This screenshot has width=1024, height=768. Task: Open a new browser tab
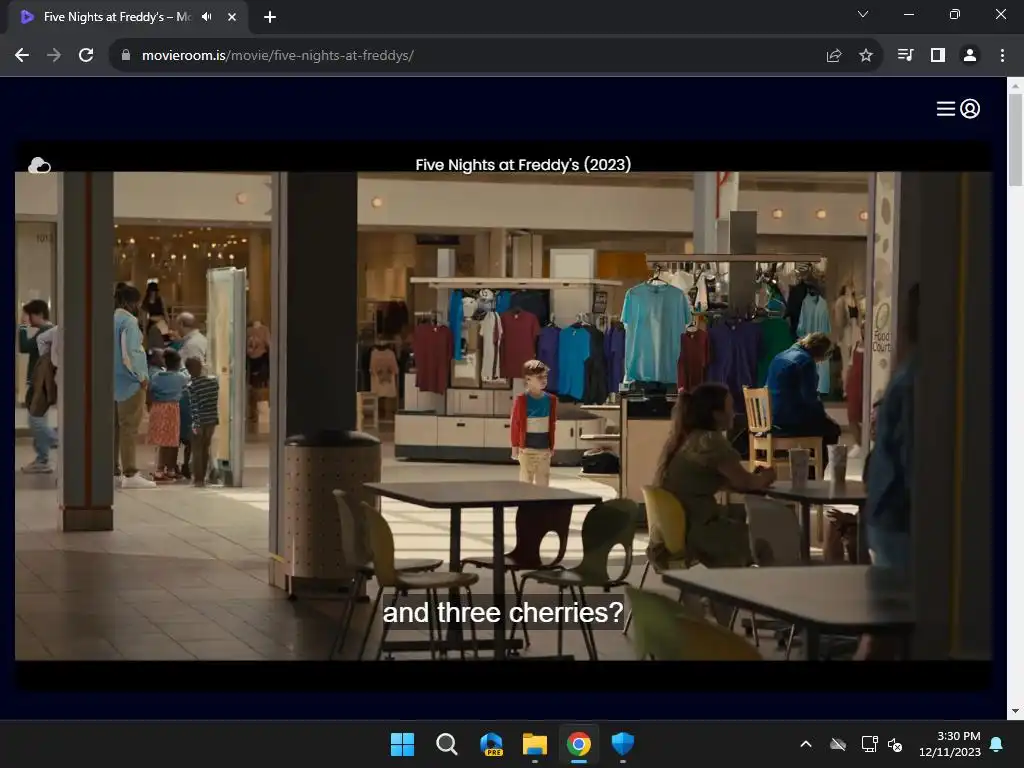270,17
